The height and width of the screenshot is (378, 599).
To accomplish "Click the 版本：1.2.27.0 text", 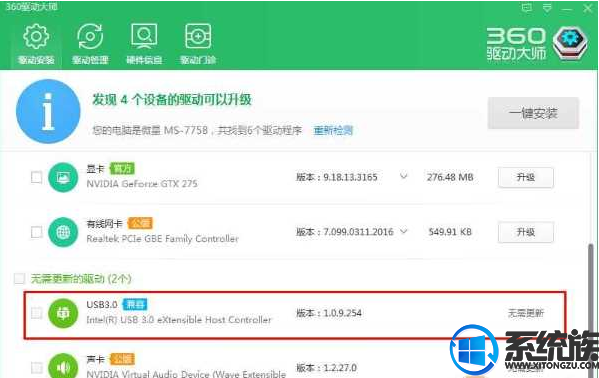I will (x=326, y=368).
